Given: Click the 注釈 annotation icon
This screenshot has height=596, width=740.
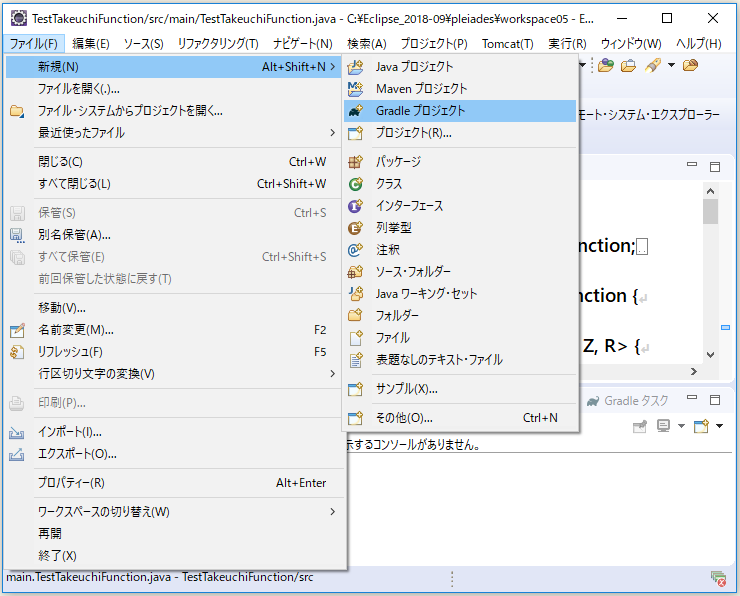Looking at the screenshot, I should 355,250.
